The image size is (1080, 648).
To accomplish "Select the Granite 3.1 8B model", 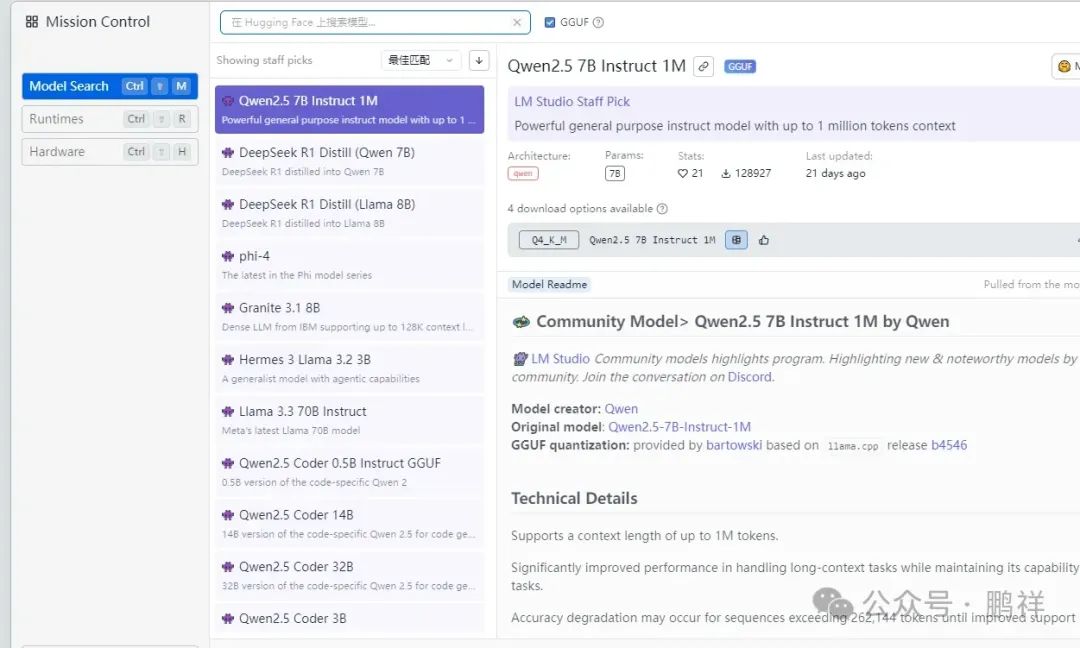I will click(349, 316).
